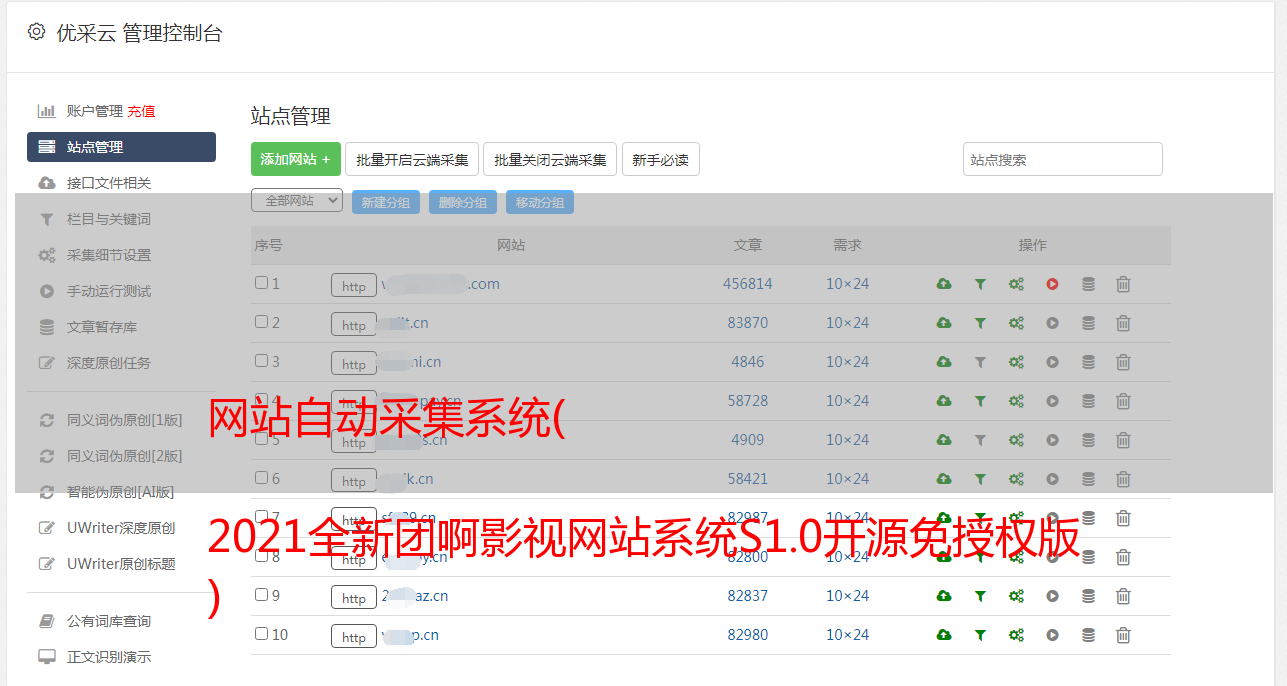Delete site 2 with its trash icon
This screenshot has width=1287, height=686.
click(x=1123, y=323)
